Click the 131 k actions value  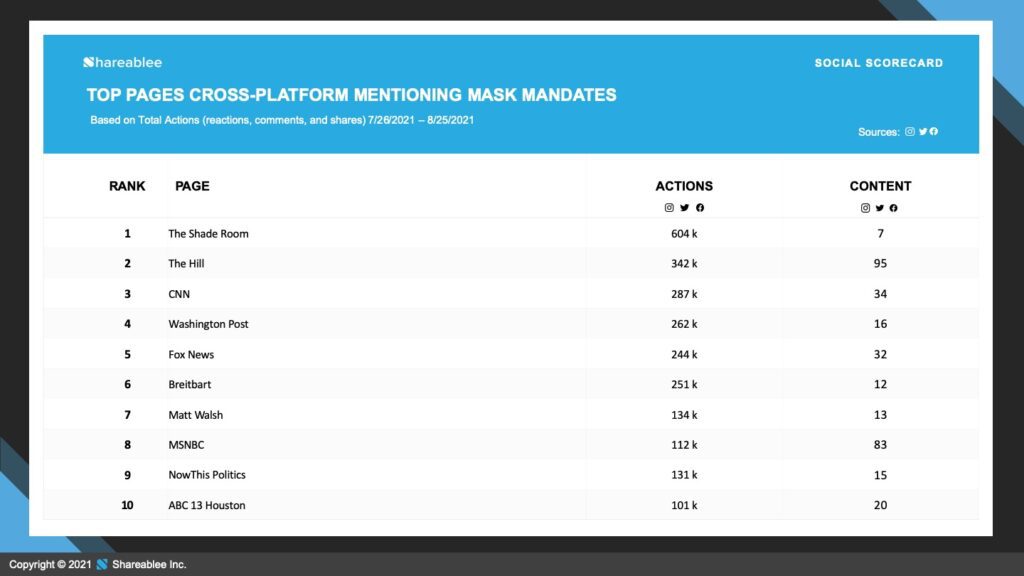[684, 475]
